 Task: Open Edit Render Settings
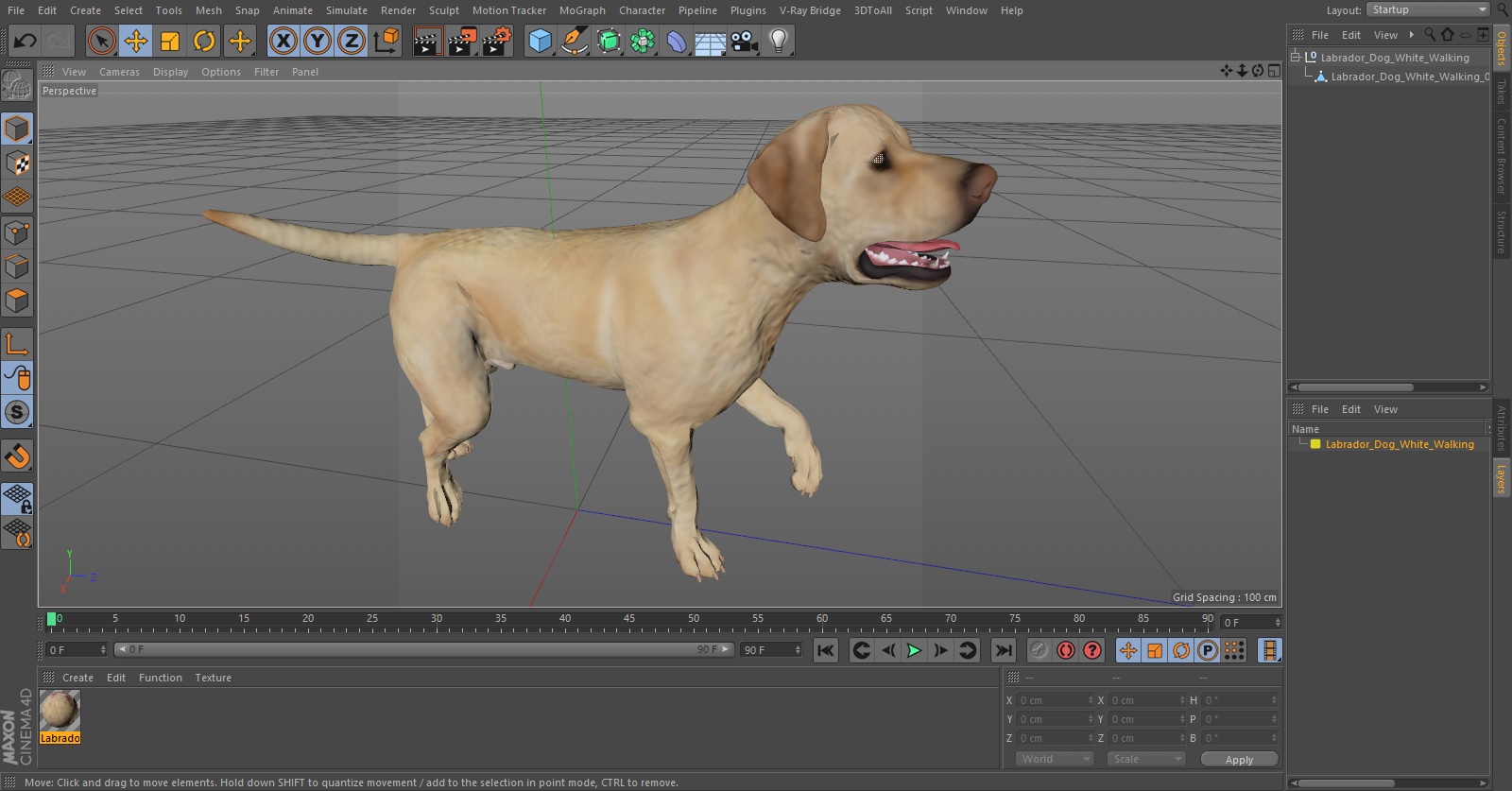point(497,41)
